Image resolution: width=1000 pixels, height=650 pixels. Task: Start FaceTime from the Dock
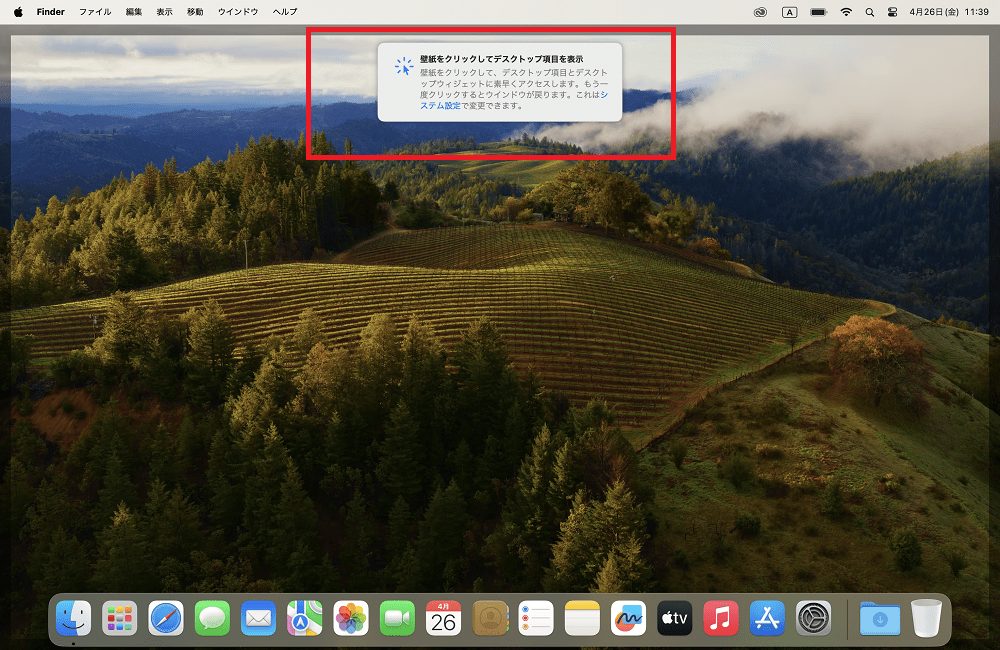397,618
